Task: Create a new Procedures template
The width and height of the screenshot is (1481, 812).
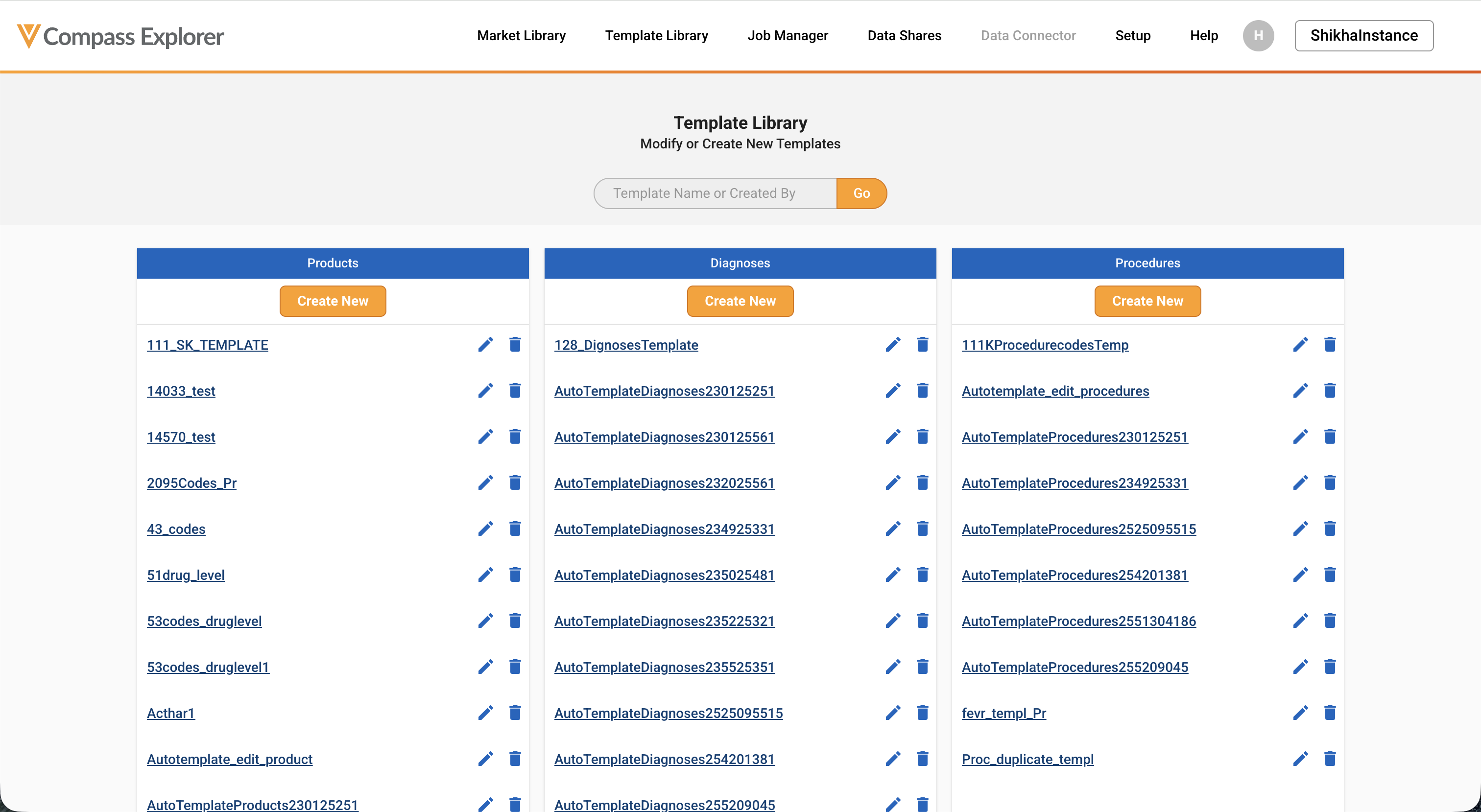Action: [1147, 301]
